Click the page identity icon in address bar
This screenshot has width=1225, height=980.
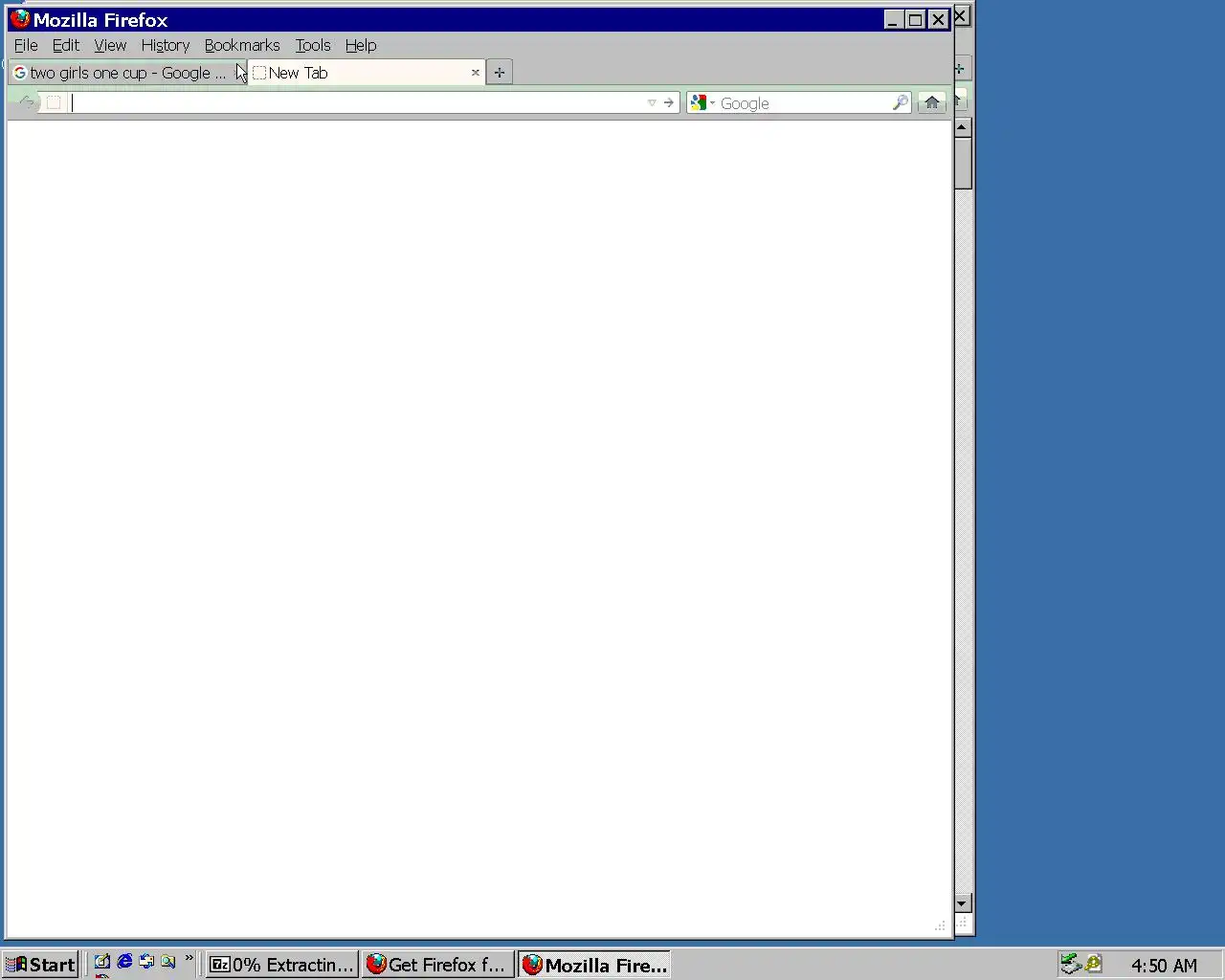[54, 102]
